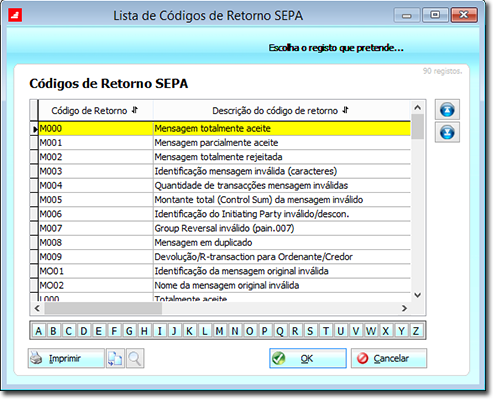Filter list by letter A
Viewport: 496px width, 404px height.
coord(39,331)
